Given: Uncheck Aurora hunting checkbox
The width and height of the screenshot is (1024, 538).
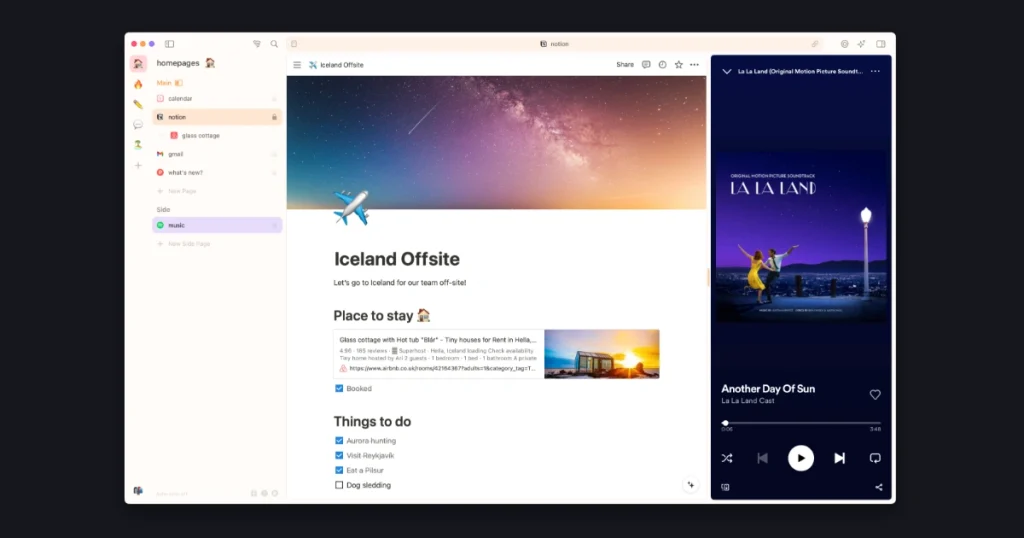Looking at the screenshot, I should tap(339, 441).
